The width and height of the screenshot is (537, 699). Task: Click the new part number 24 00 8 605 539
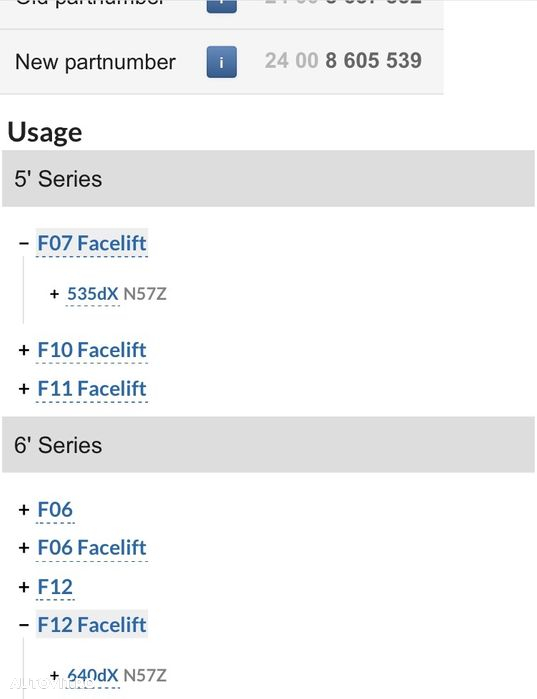(x=343, y=61)
